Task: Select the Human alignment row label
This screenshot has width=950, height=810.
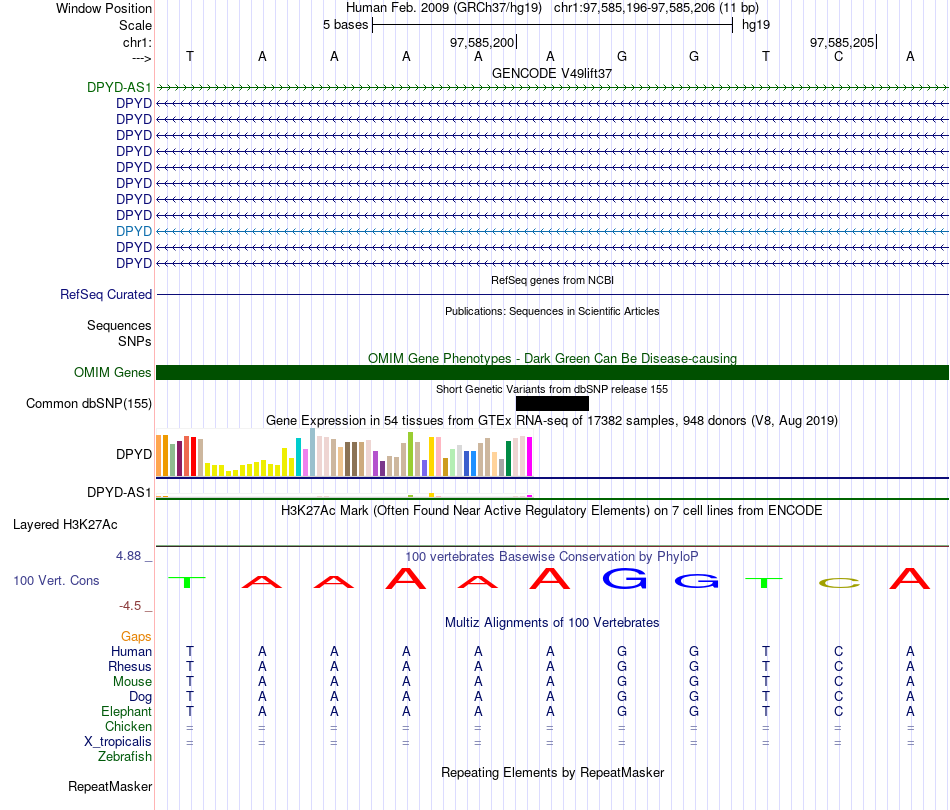Action: click(x=131, y=651)
